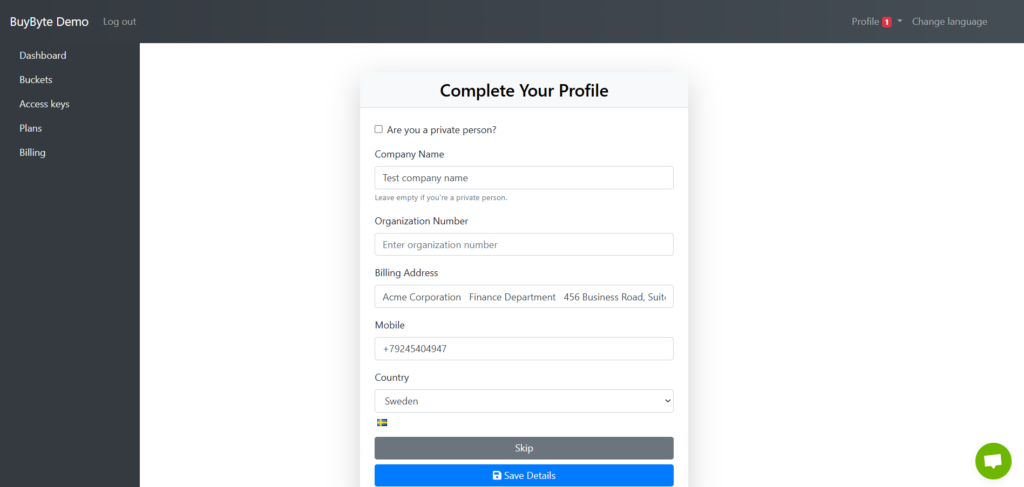
Task: Open the Profile dropdown caret
Action: pos(900,22)
